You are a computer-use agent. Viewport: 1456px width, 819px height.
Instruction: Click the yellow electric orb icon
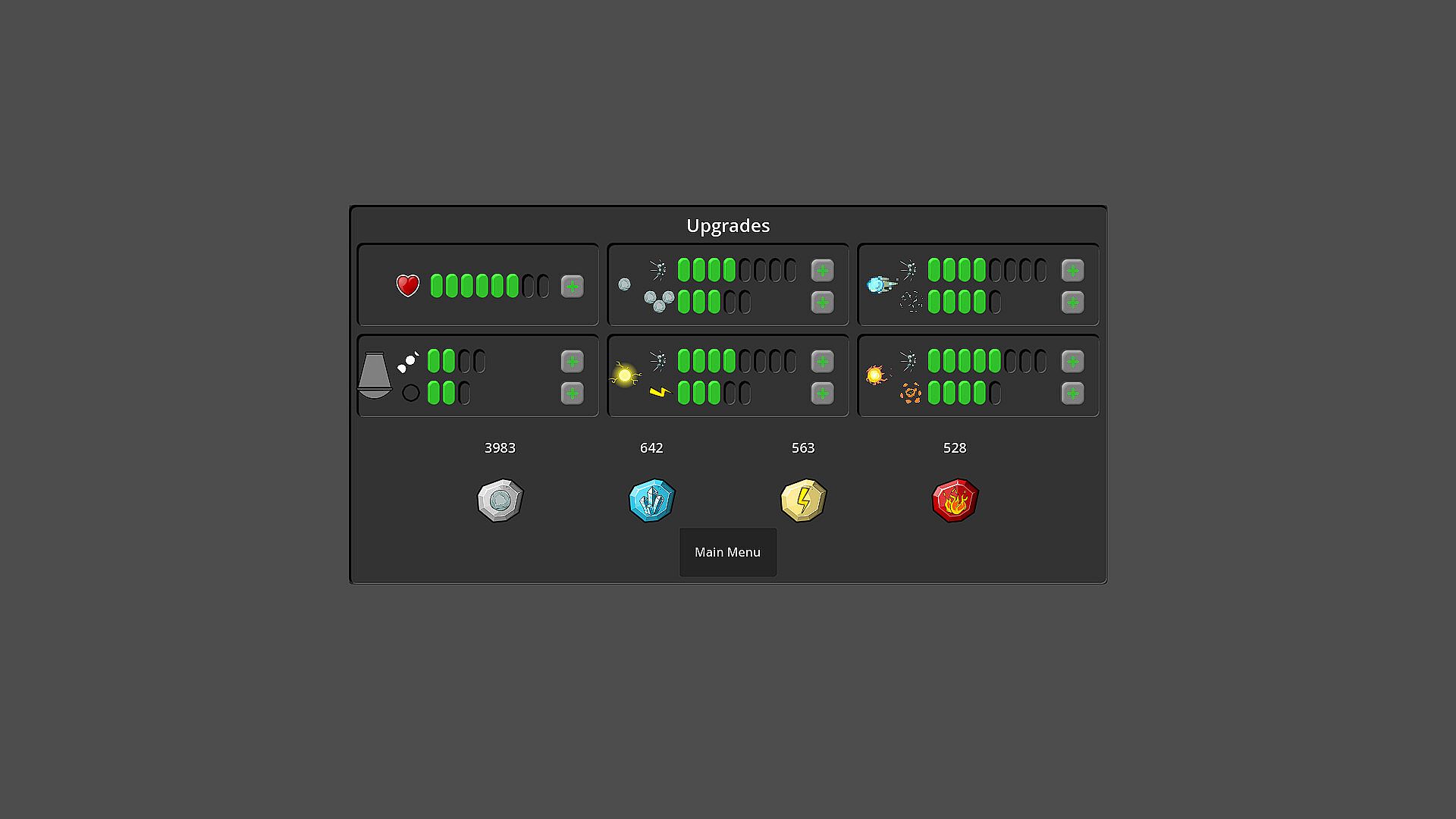click(625, 375)
